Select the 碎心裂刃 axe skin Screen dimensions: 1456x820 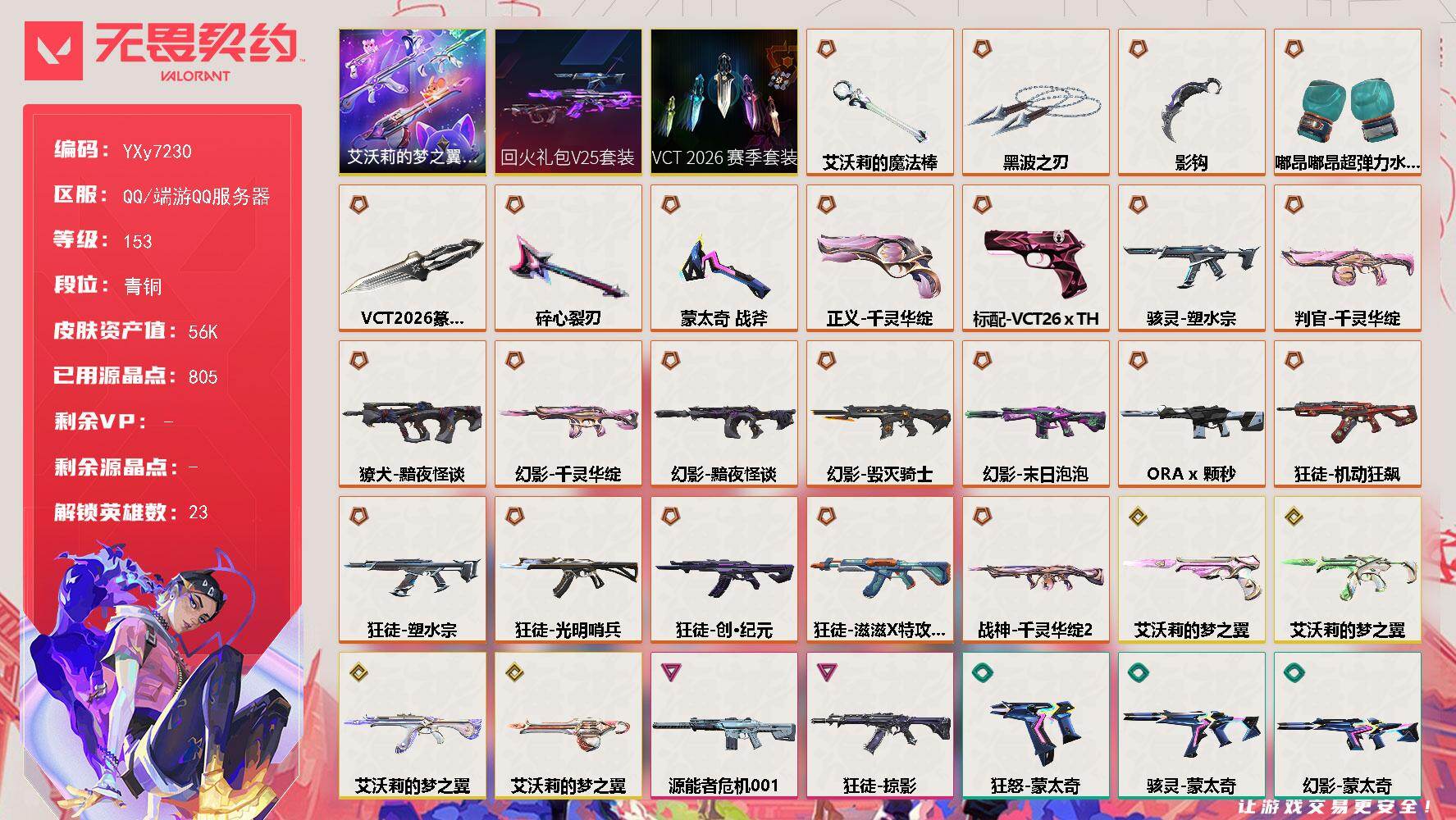pos(568,257)
